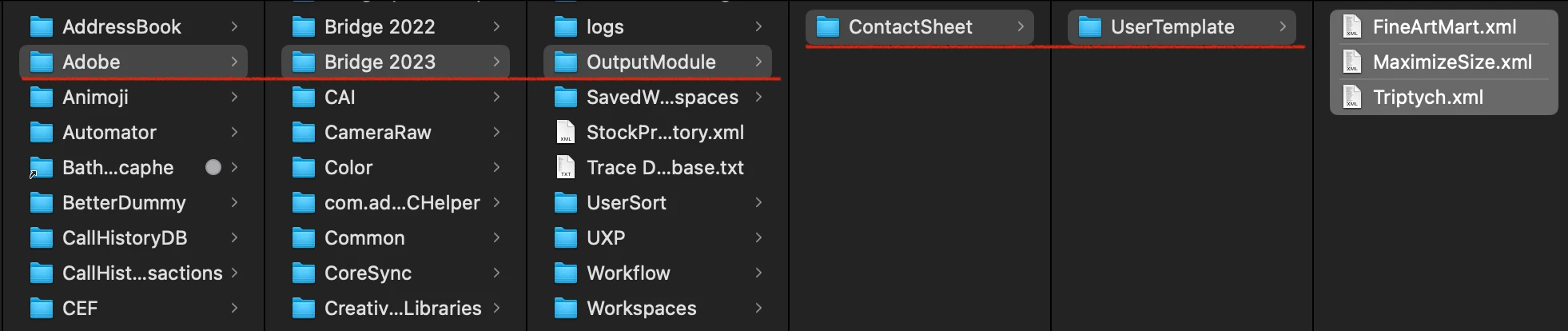Open the UserSort folder

658,202
